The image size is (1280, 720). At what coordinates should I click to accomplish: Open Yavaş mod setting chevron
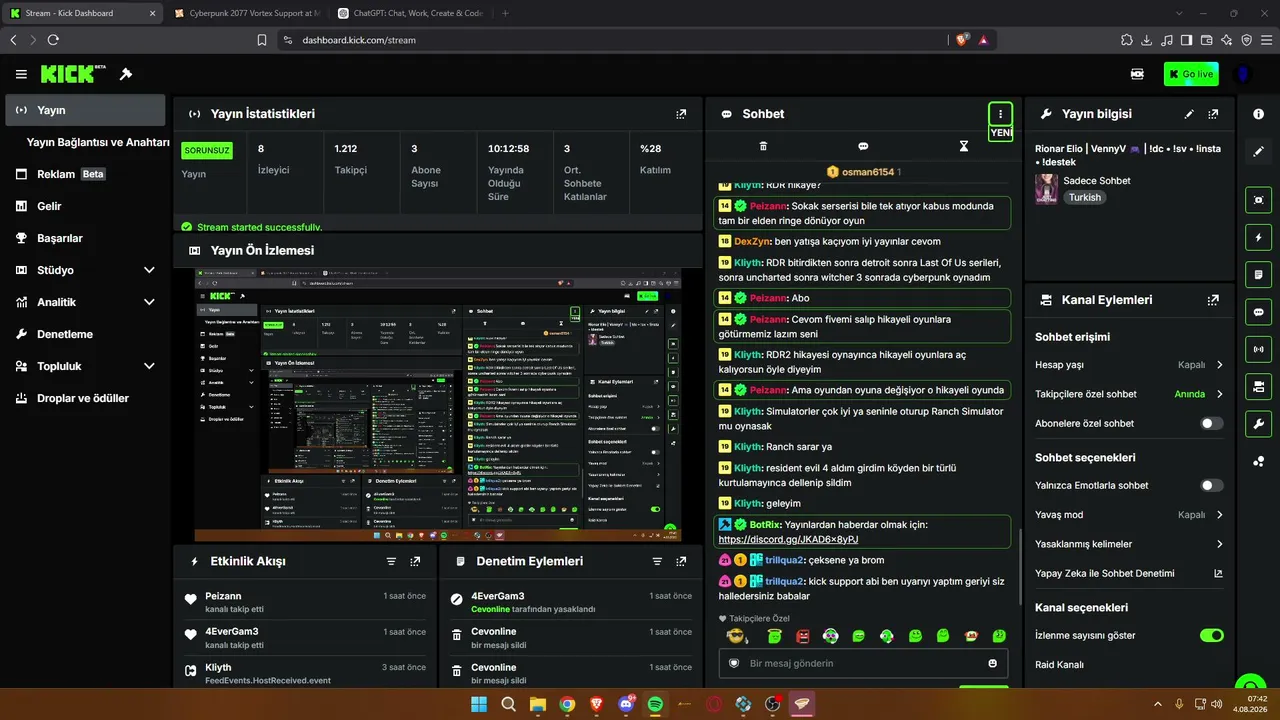1220,515
